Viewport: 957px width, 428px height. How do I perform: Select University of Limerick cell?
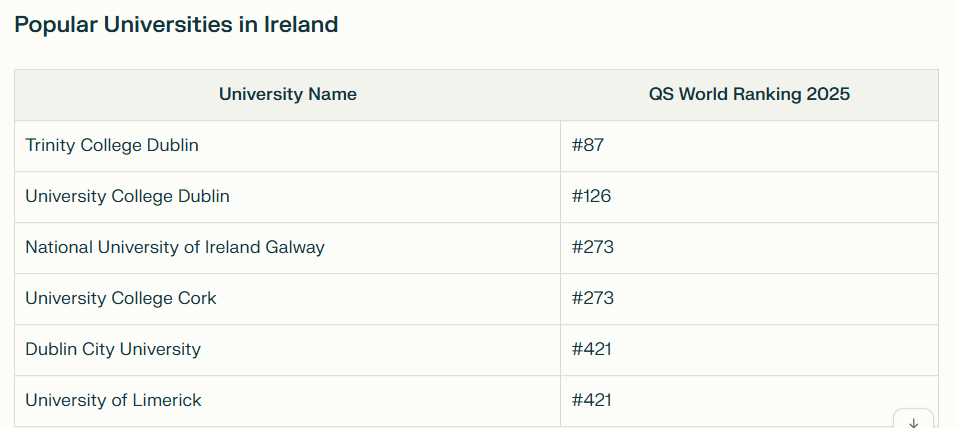[287, 401]
